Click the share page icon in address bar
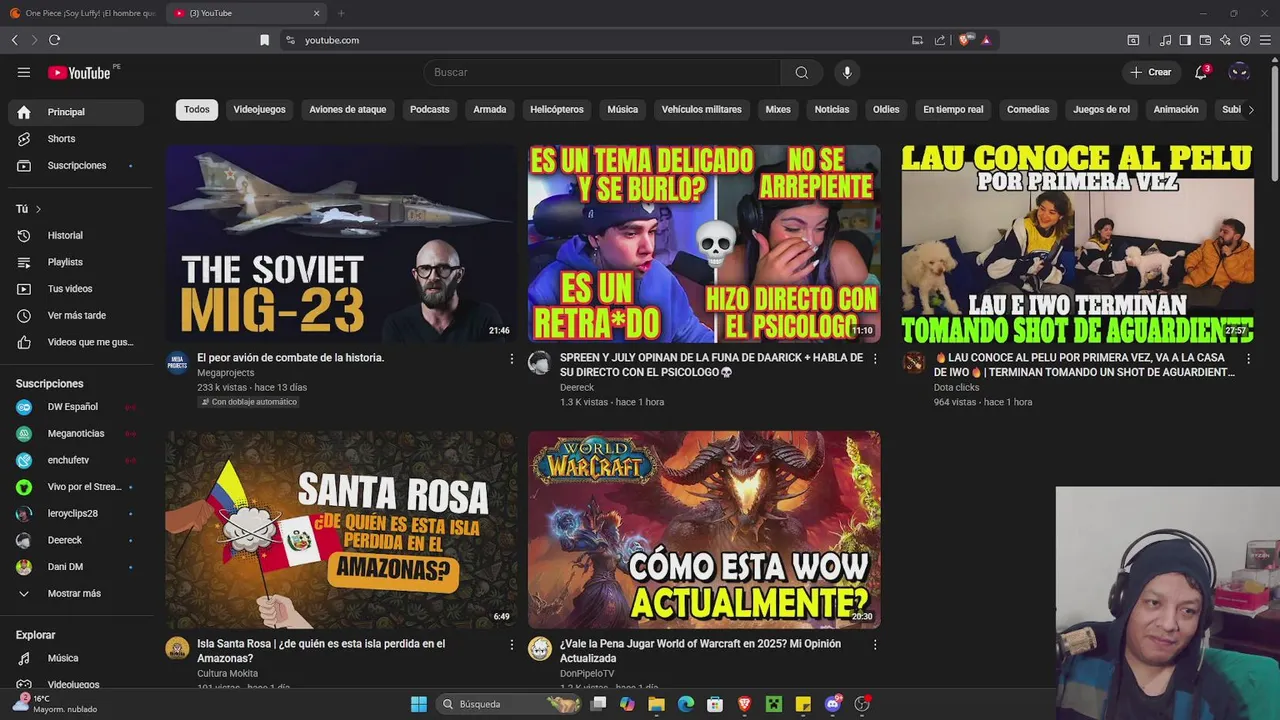1280x720 pixels. (x=940, y=40)
